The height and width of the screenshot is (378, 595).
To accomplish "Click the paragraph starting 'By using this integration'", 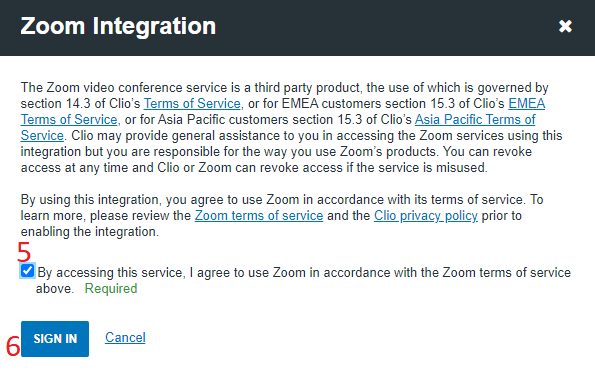I will point(282,216).
